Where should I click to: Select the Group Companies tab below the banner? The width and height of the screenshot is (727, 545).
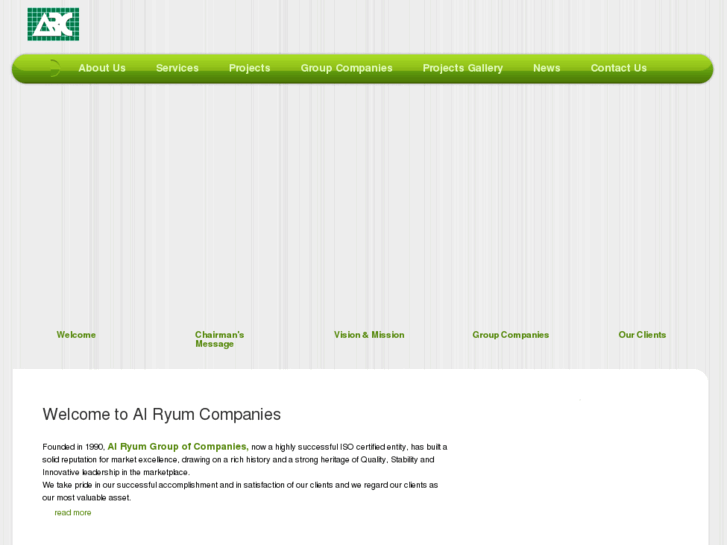[510, 335]
